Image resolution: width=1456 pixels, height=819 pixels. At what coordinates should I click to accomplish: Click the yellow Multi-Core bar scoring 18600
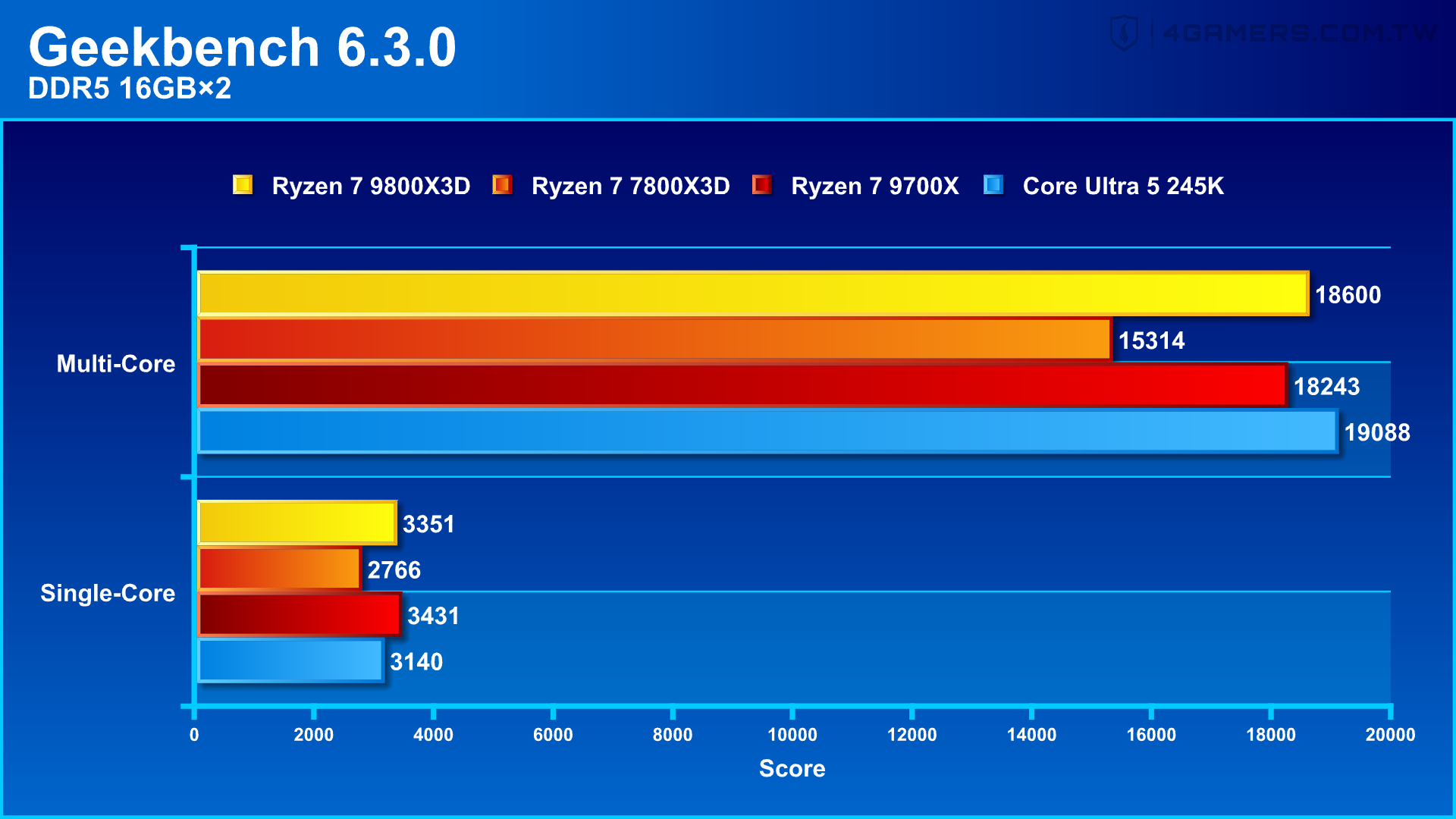click(753, 293)
